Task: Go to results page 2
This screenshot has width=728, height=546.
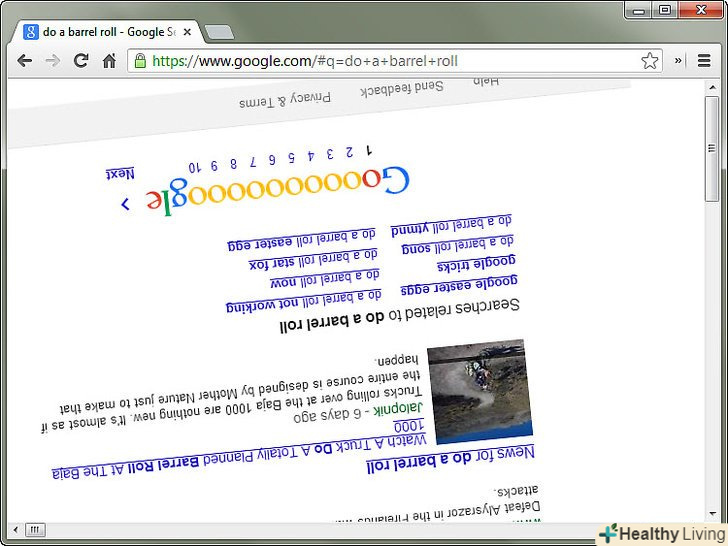Action: point(349,152)
